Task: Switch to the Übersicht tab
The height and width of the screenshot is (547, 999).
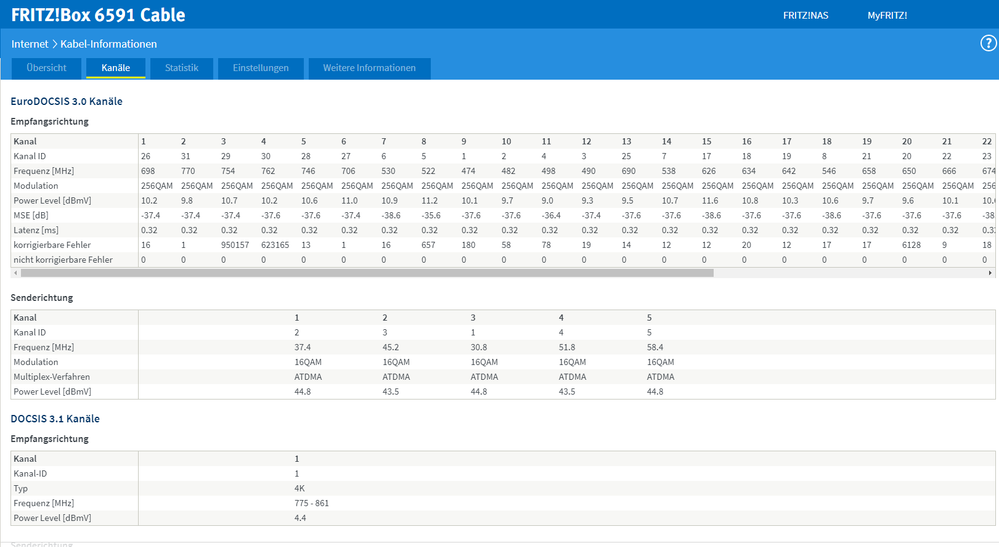Action: (x=47, y=67)
